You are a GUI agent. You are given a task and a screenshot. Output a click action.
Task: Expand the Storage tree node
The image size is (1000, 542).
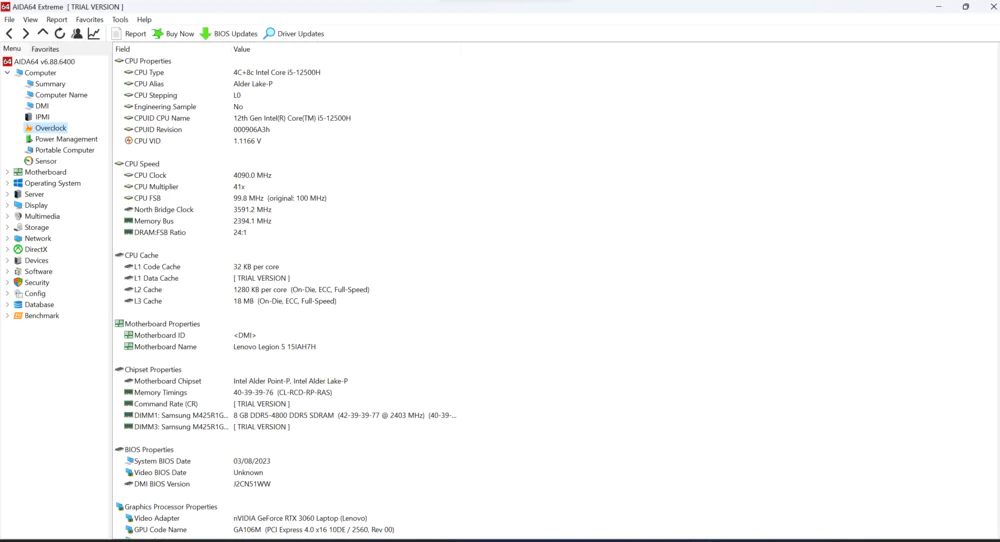pos(8,228)
